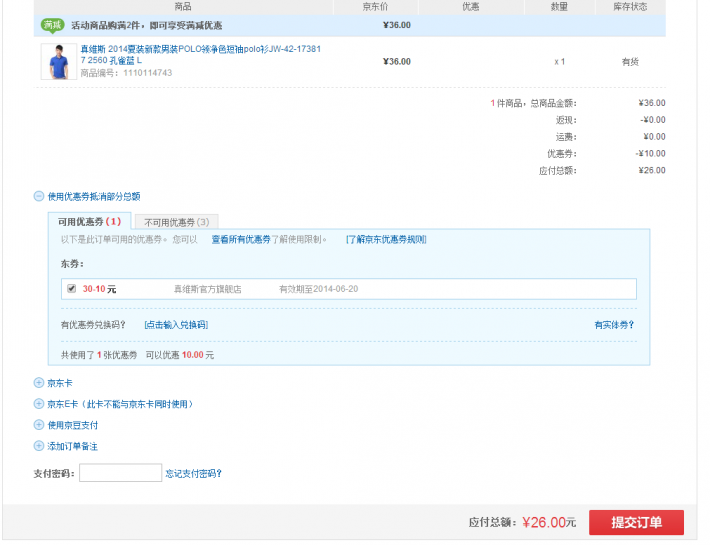Open the 了解京东优惠券规则 link
Screen dimensions: 710x545
click(x=386, y=240)
